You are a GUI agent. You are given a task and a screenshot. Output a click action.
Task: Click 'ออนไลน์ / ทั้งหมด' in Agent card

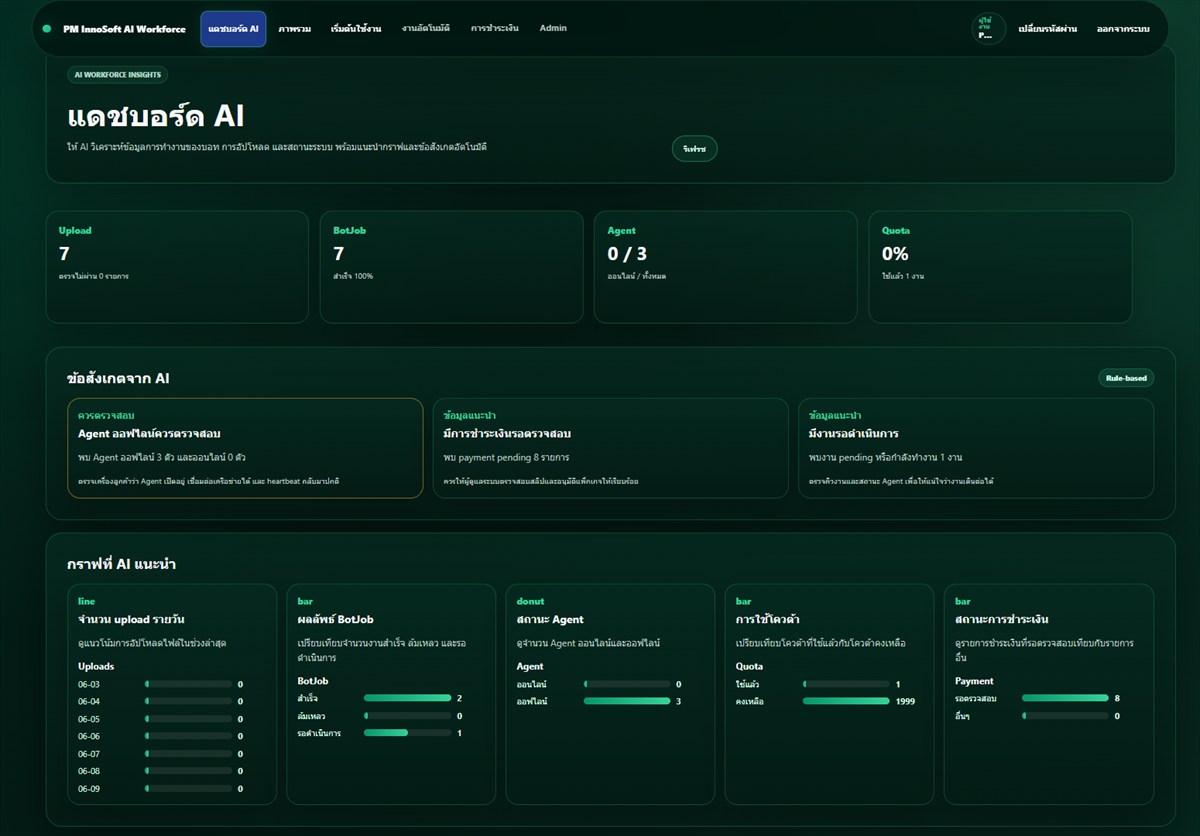(x=637, y=276)
